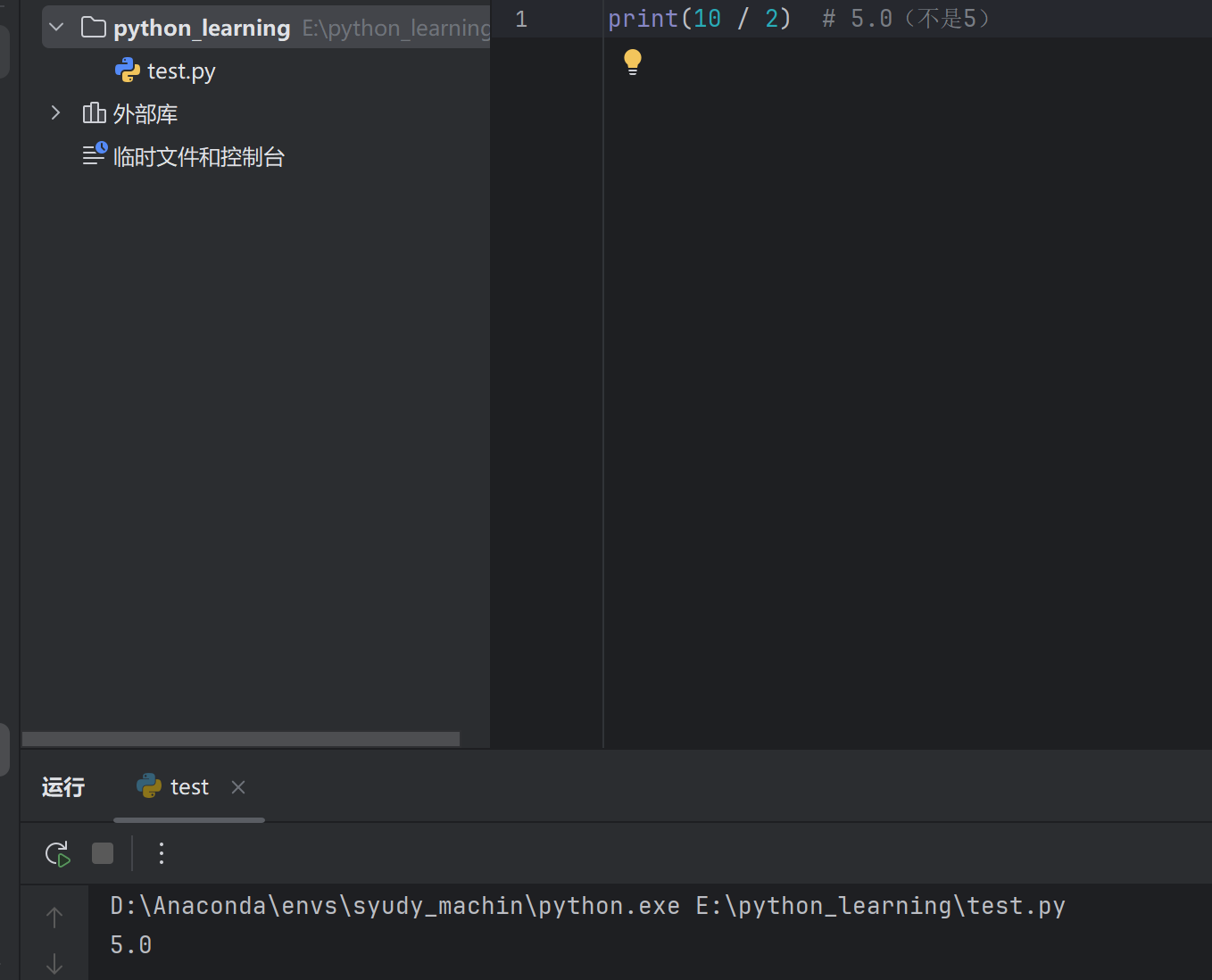The height and width of the screenshot is (980, 1212).
Task: Click the print keyword in the code
Action: click(x=643, y=19)
